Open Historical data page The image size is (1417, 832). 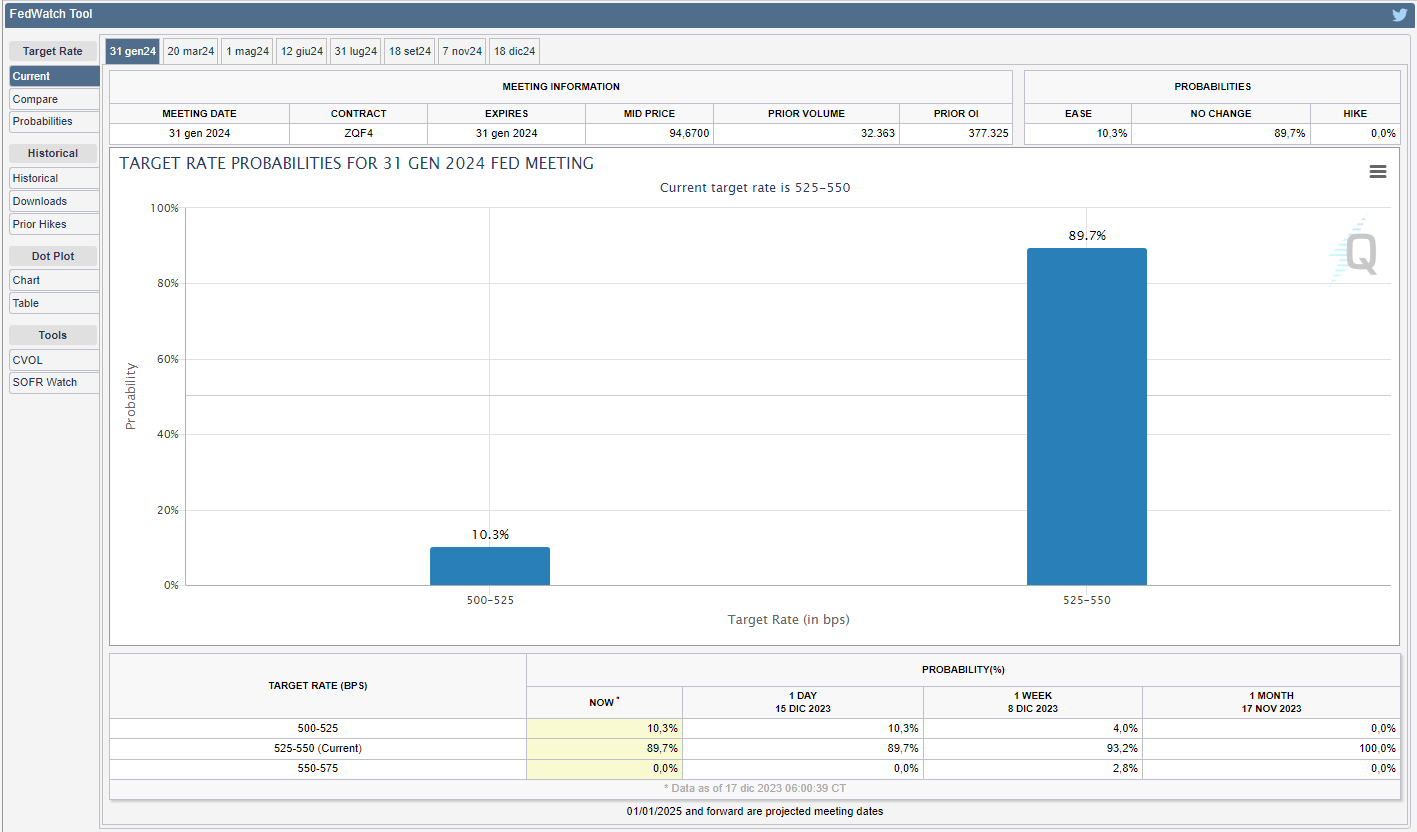pos(54,178)
